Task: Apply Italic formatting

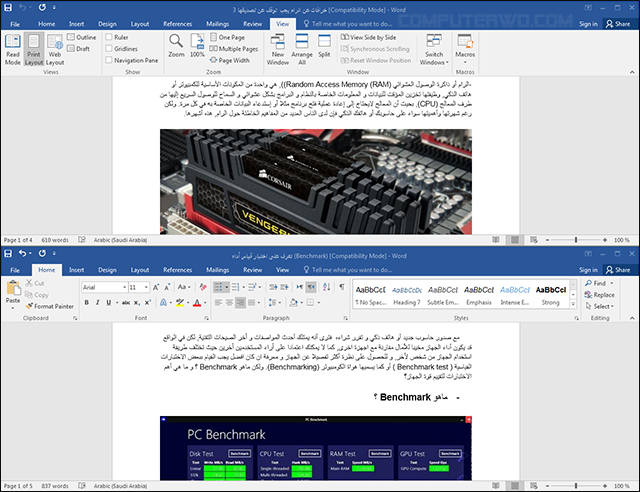Action: coord(98,303)
